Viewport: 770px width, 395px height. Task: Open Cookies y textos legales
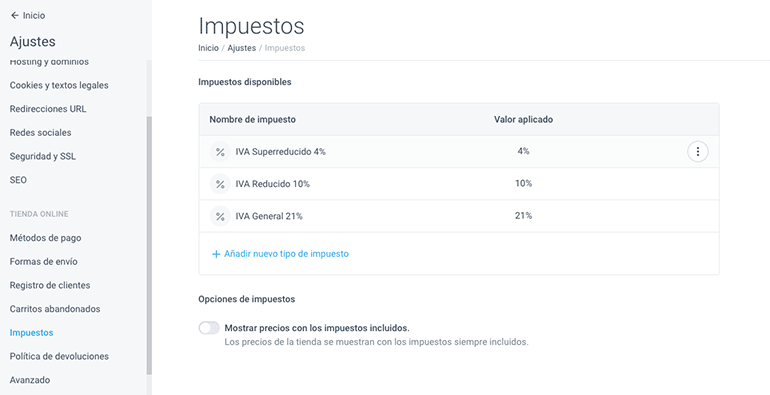(x=59, y=85)
